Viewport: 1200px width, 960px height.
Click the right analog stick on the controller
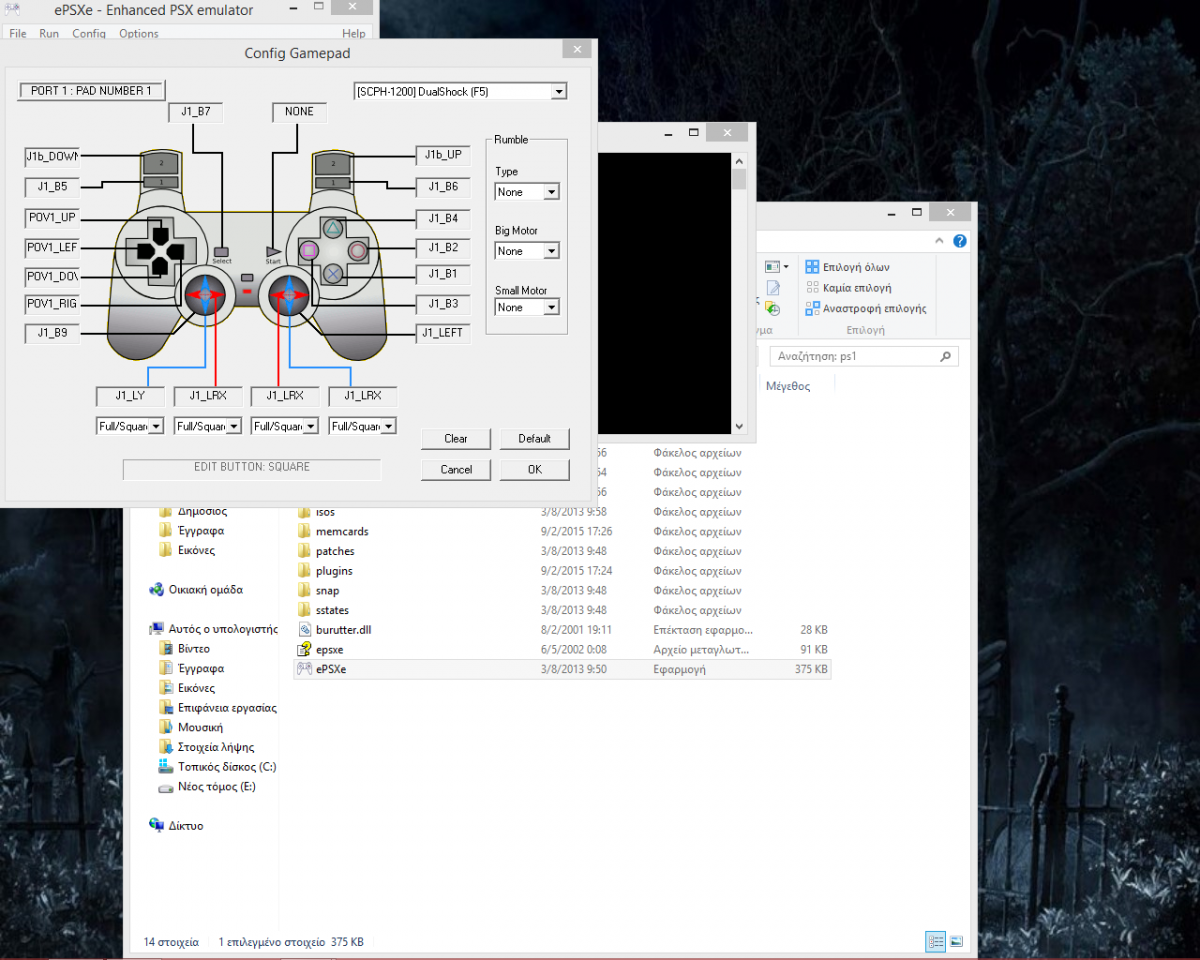point(289,295)
